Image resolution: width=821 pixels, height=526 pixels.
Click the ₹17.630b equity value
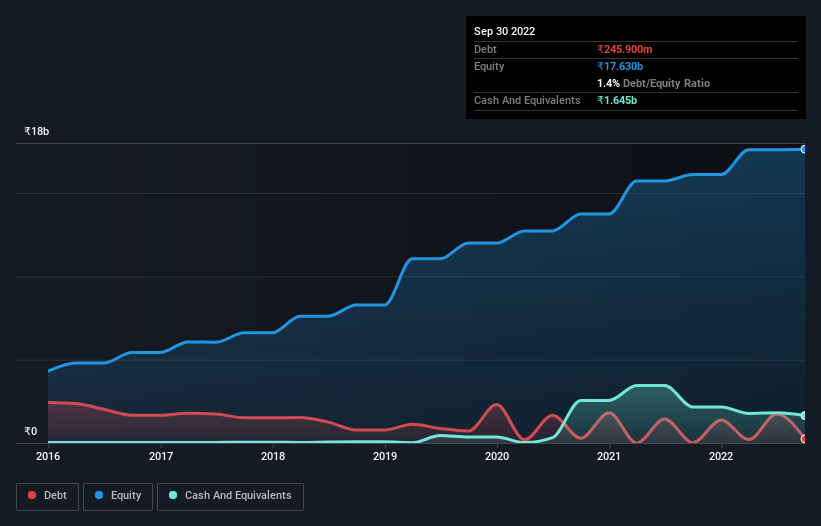point(620,66)
